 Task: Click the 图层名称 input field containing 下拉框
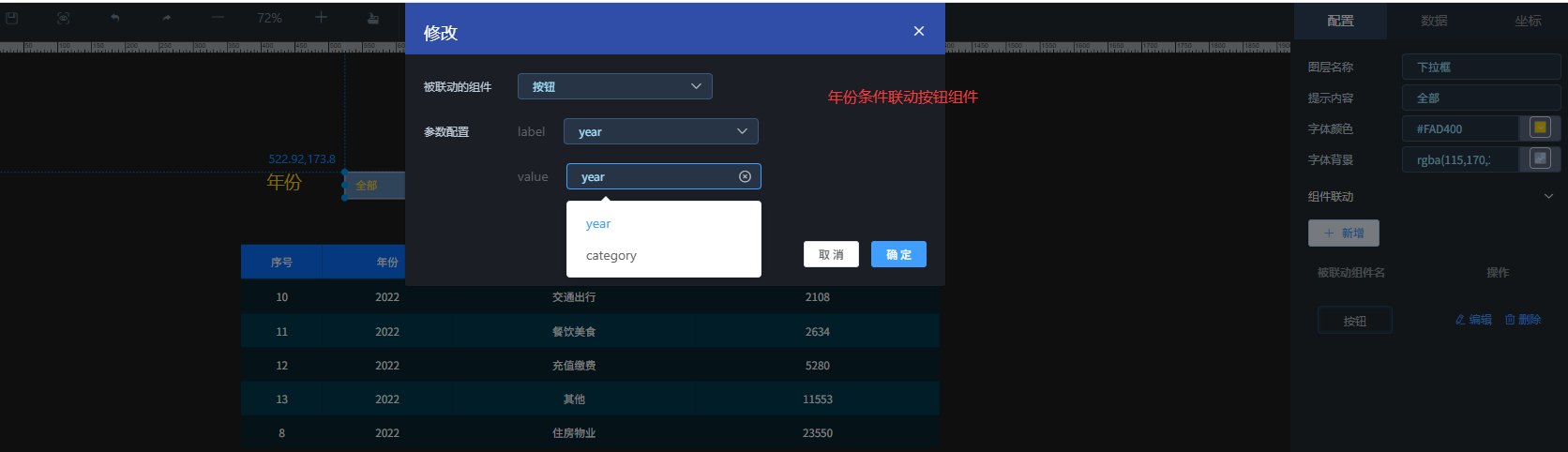tap(1480, 67)
